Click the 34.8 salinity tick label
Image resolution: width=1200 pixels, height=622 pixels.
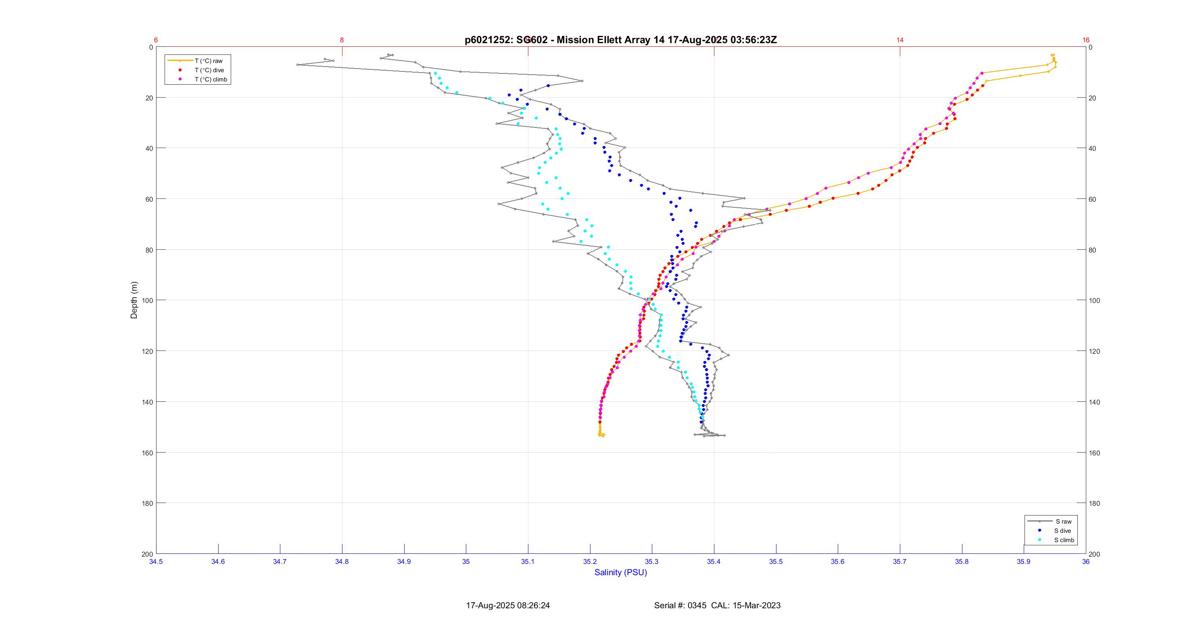[x=342, y=561]
